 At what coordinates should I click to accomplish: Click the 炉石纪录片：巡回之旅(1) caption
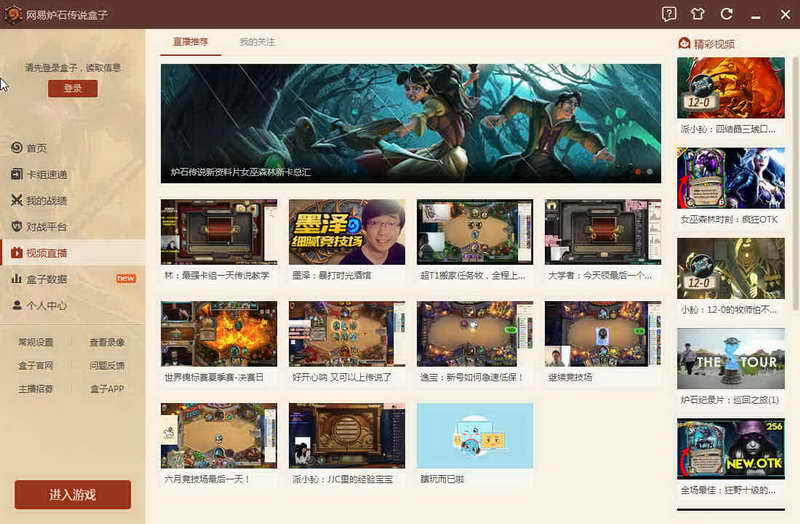[x=730, y=400]
